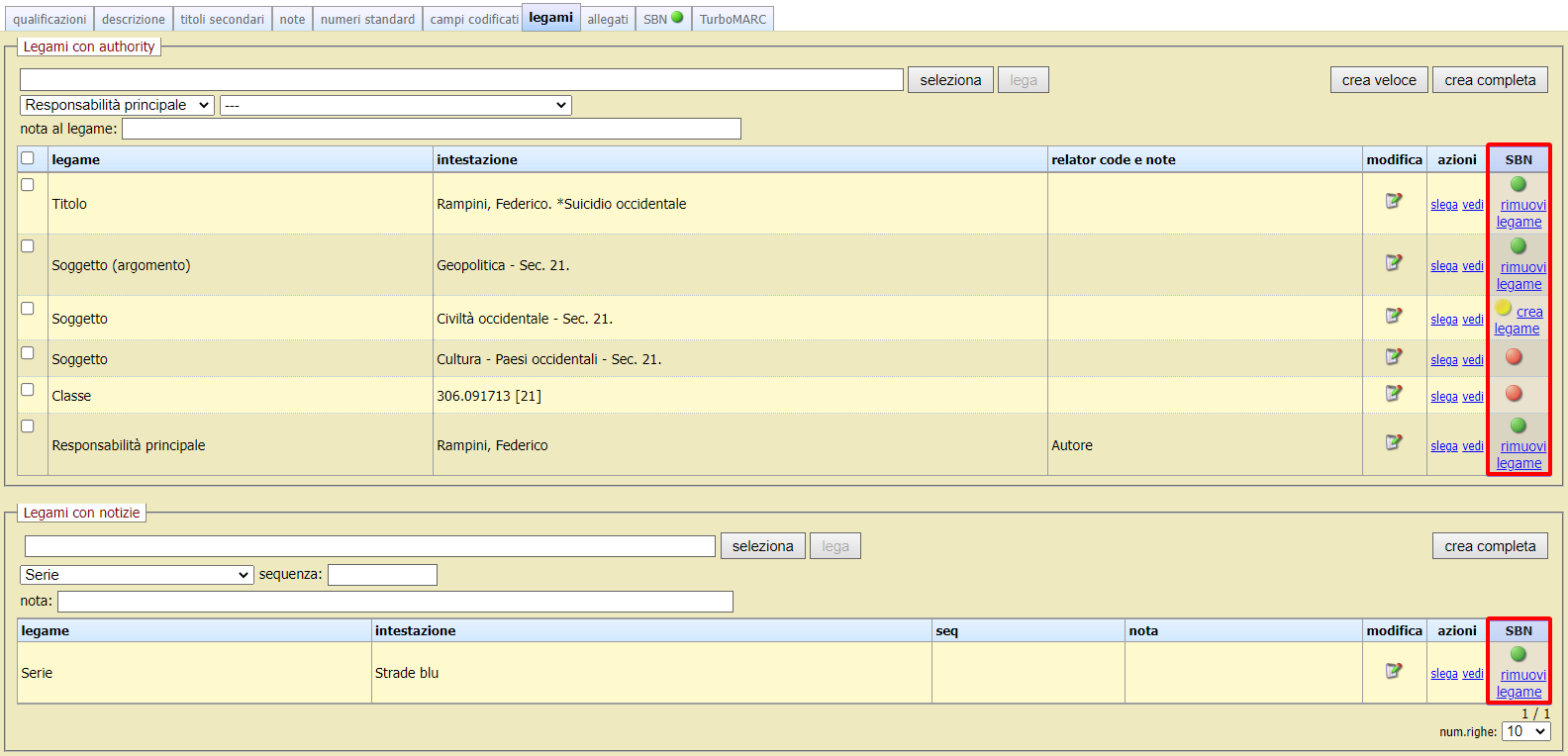Click the edit icon for Rampini, Federico Autore row
The width and height of the screenshot is (1568, 756).
click(x=1394, y=442)
